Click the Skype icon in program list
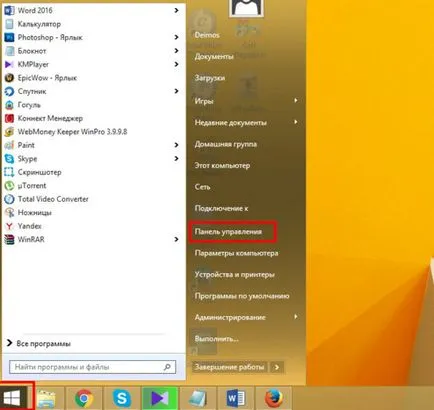This screenshot has width=434, height=410. [9, 159]
